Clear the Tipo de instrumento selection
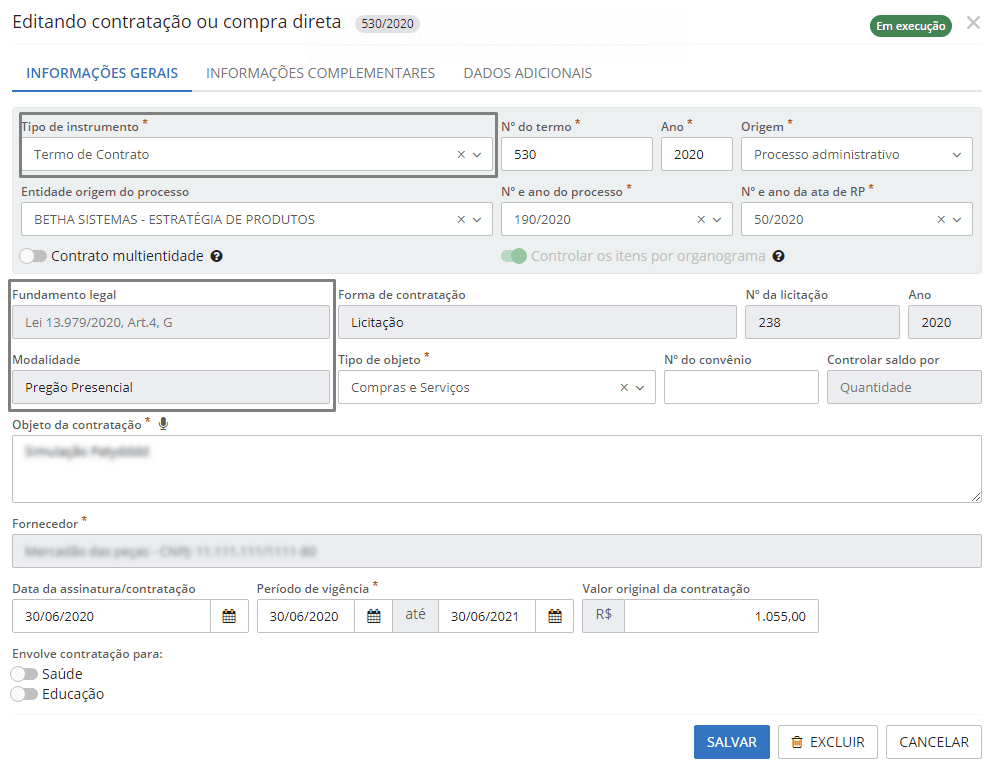 pos(461,155)
